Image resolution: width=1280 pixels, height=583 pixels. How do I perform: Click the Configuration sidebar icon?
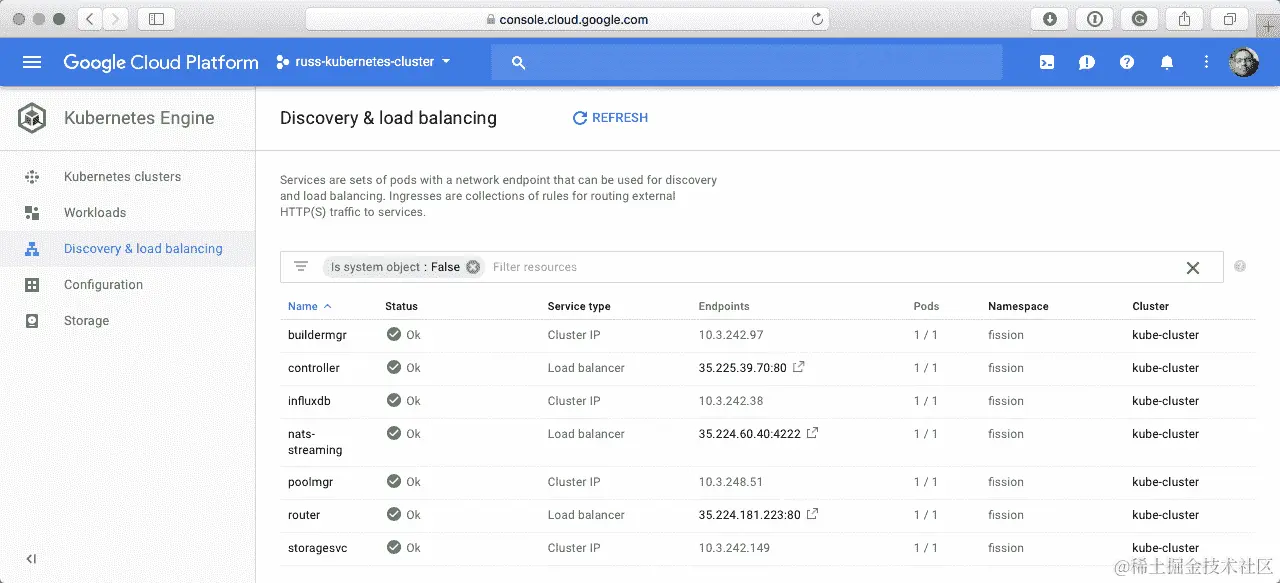[x=32, y=285]
